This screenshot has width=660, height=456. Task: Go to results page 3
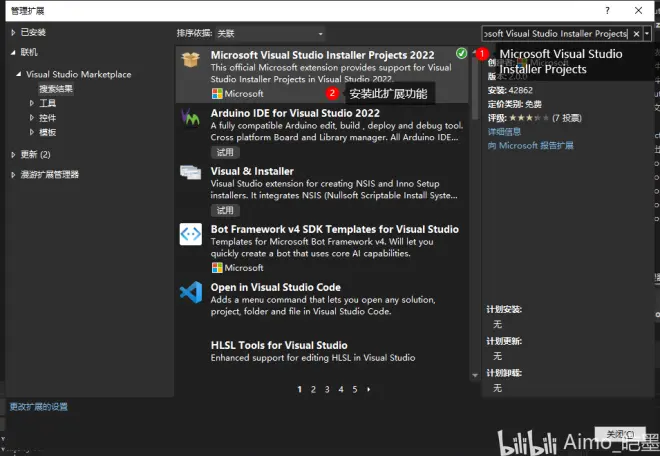327,389
